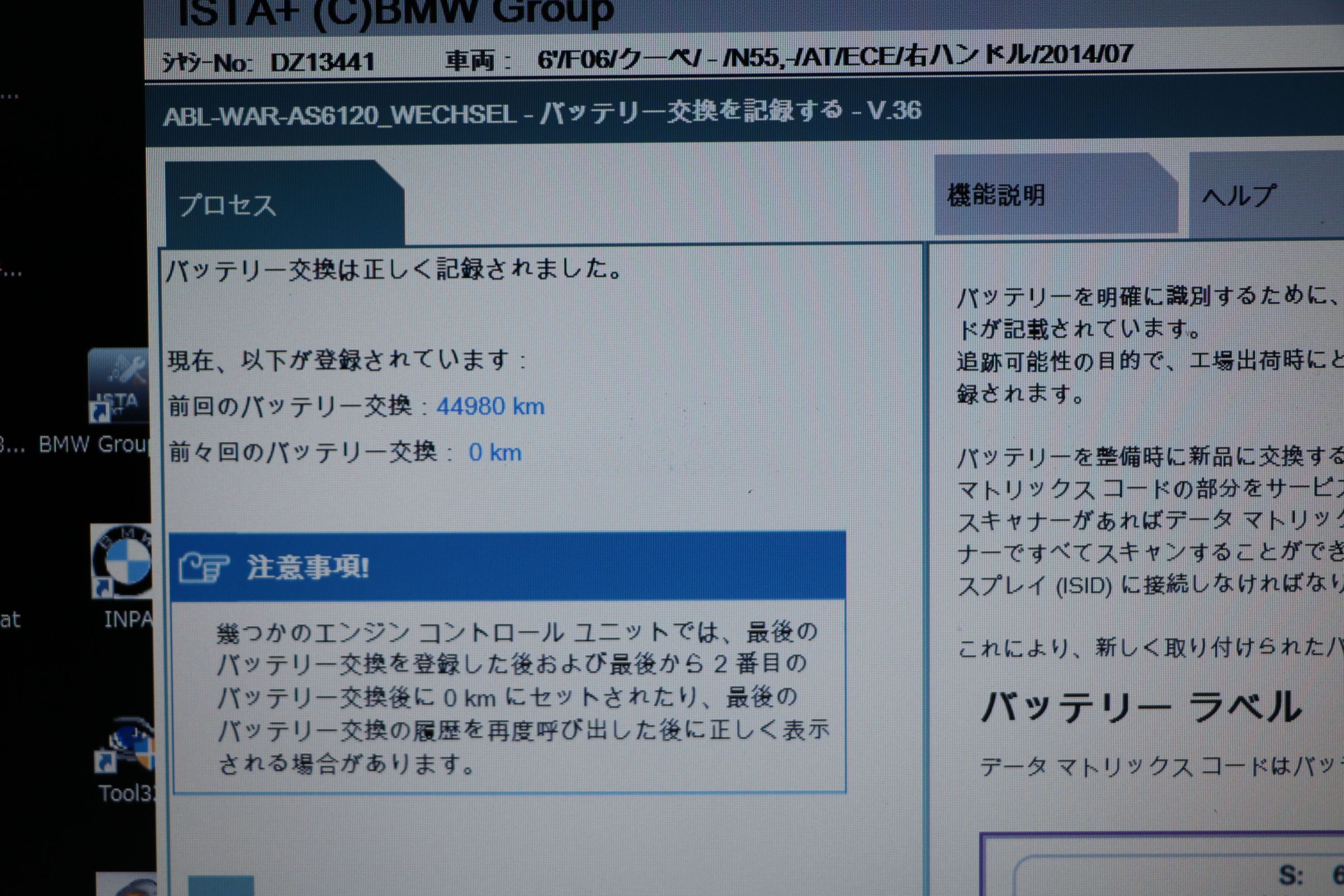Switch to the ヘルプ tab

tap(1266, 196)
